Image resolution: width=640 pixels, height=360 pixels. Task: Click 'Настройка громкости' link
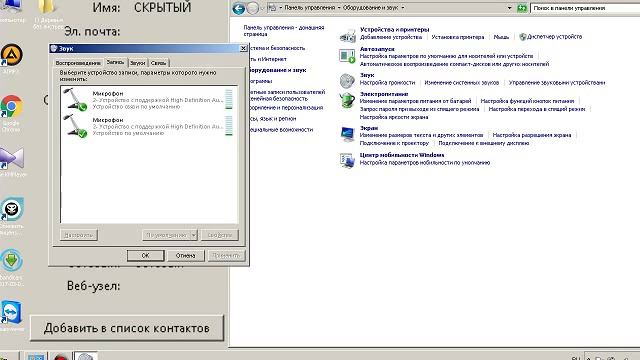click(387, 82)
